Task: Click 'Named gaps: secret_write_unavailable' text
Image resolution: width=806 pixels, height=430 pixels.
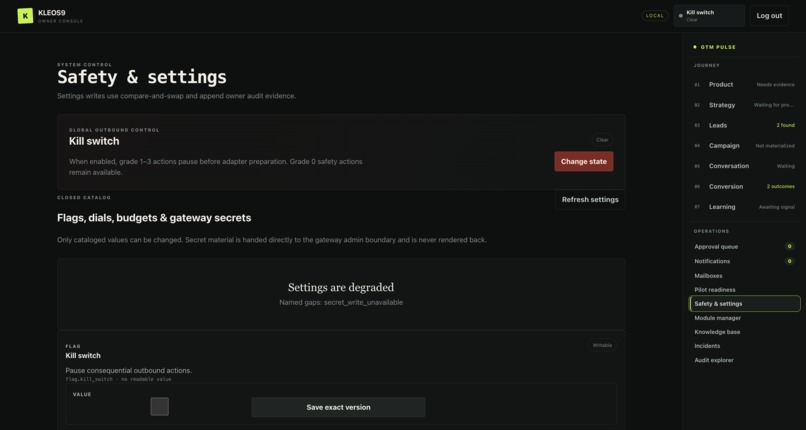Action: coord(341,303)
